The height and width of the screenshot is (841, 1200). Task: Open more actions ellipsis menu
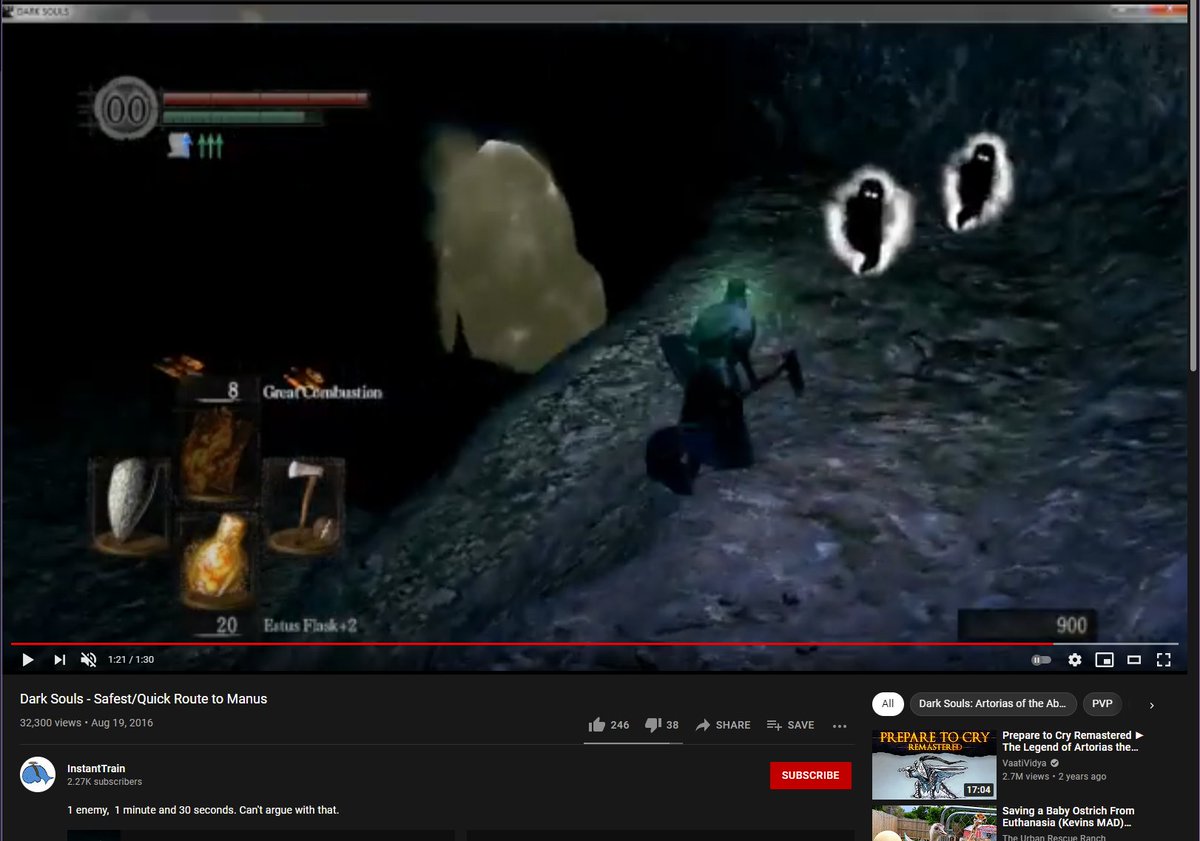[839, 726]
